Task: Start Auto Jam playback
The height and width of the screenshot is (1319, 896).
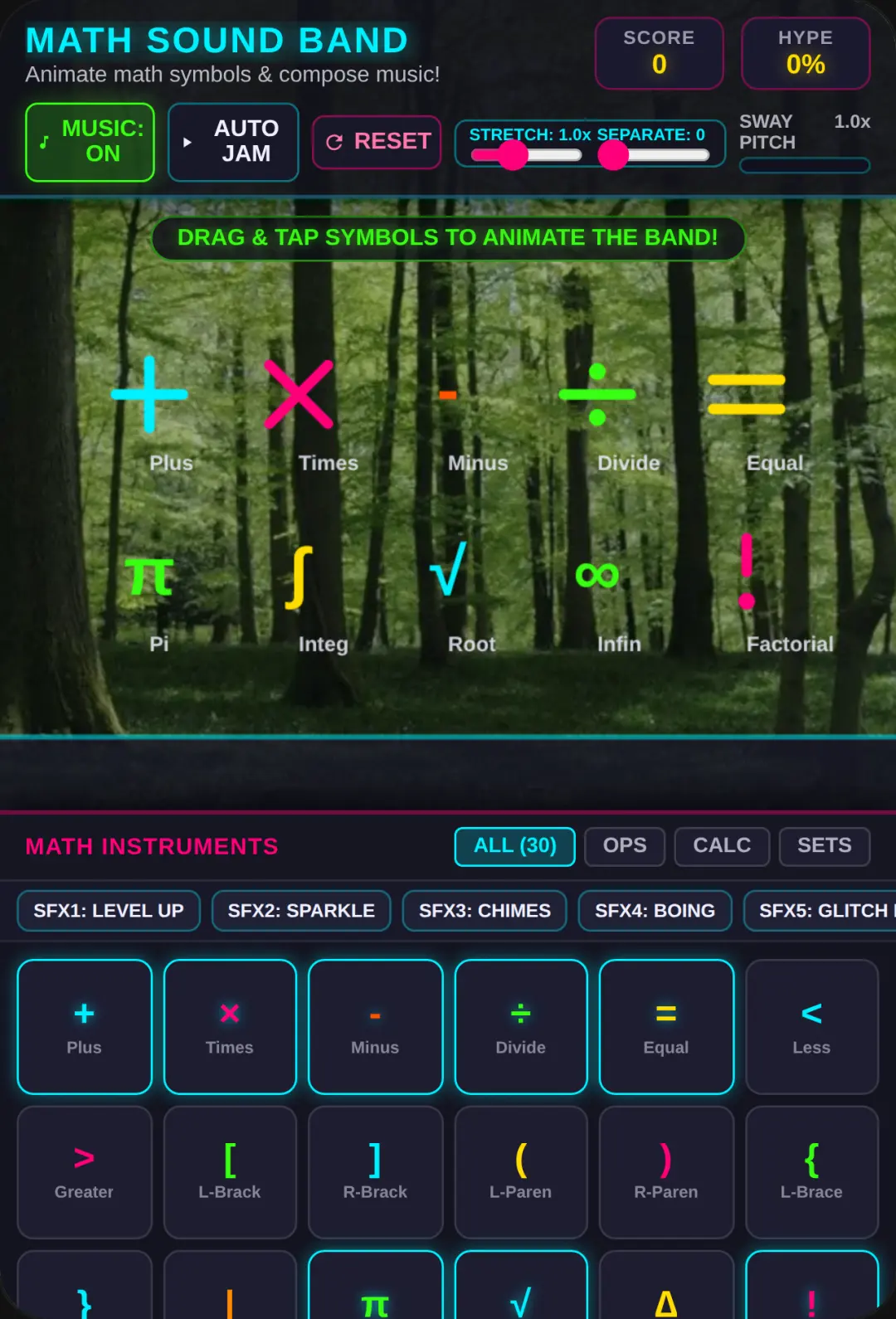Action: tap(233, 142)
